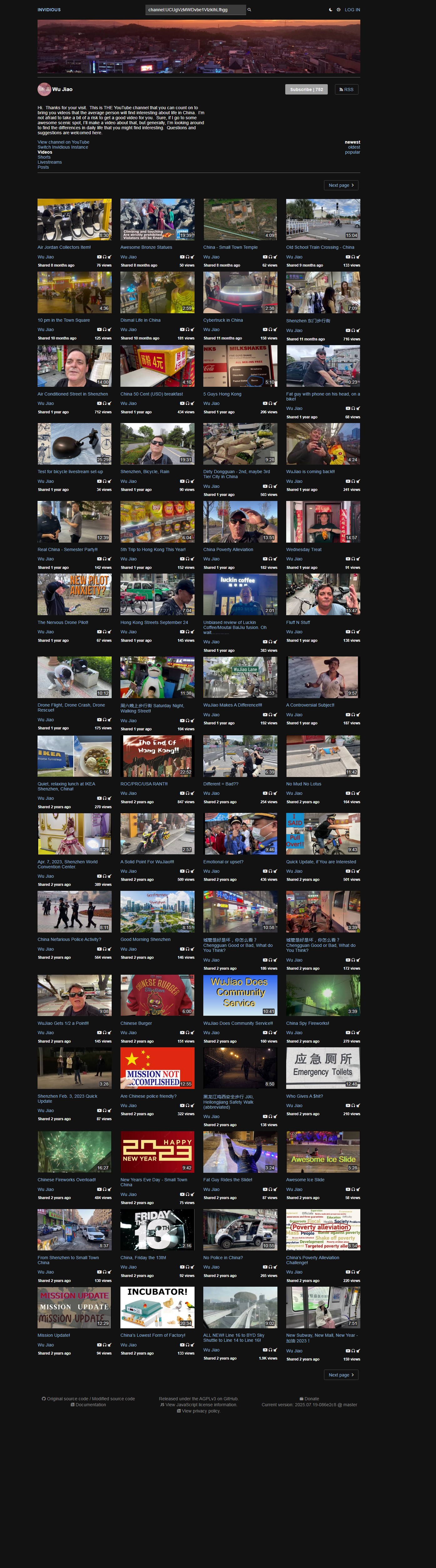
Task: Click Watch on YouTube icon for Air Jordan Collectors Item
Action: [100, 257]
